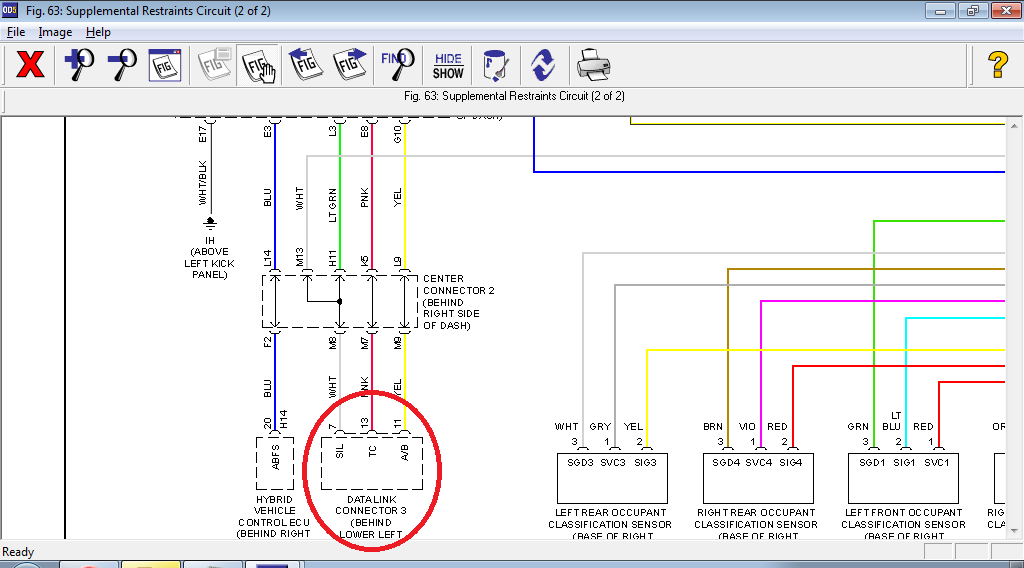Toggle Hide/Show button in toolbar
Viewport: 1024px width, 568px height.
point(448,66)
